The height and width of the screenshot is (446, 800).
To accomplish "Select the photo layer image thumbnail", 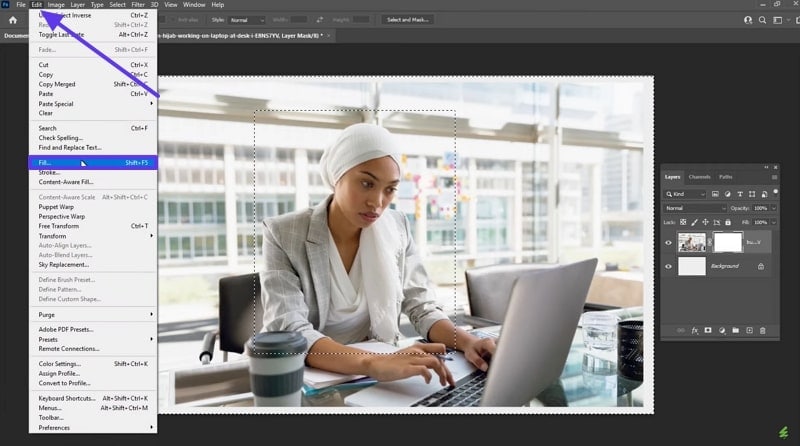I will point(692,242).
